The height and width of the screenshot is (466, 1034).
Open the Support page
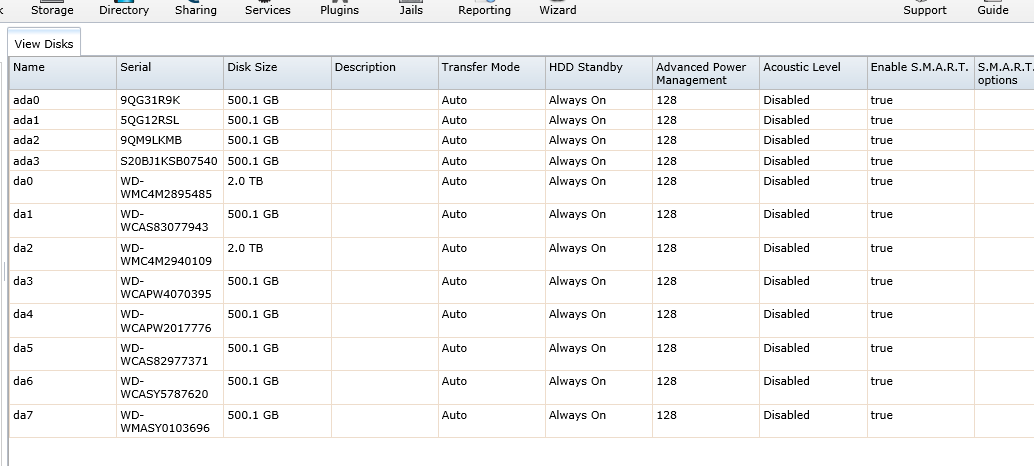coord(924,10)
